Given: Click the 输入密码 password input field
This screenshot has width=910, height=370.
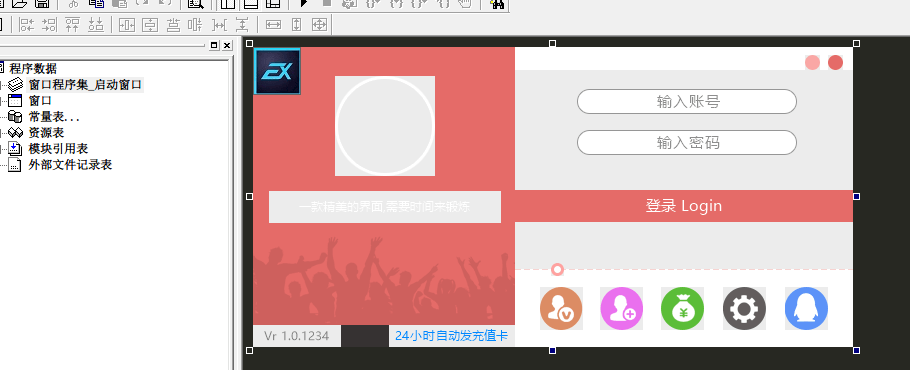Looking at the screenshot, I should tap(687, 143).
